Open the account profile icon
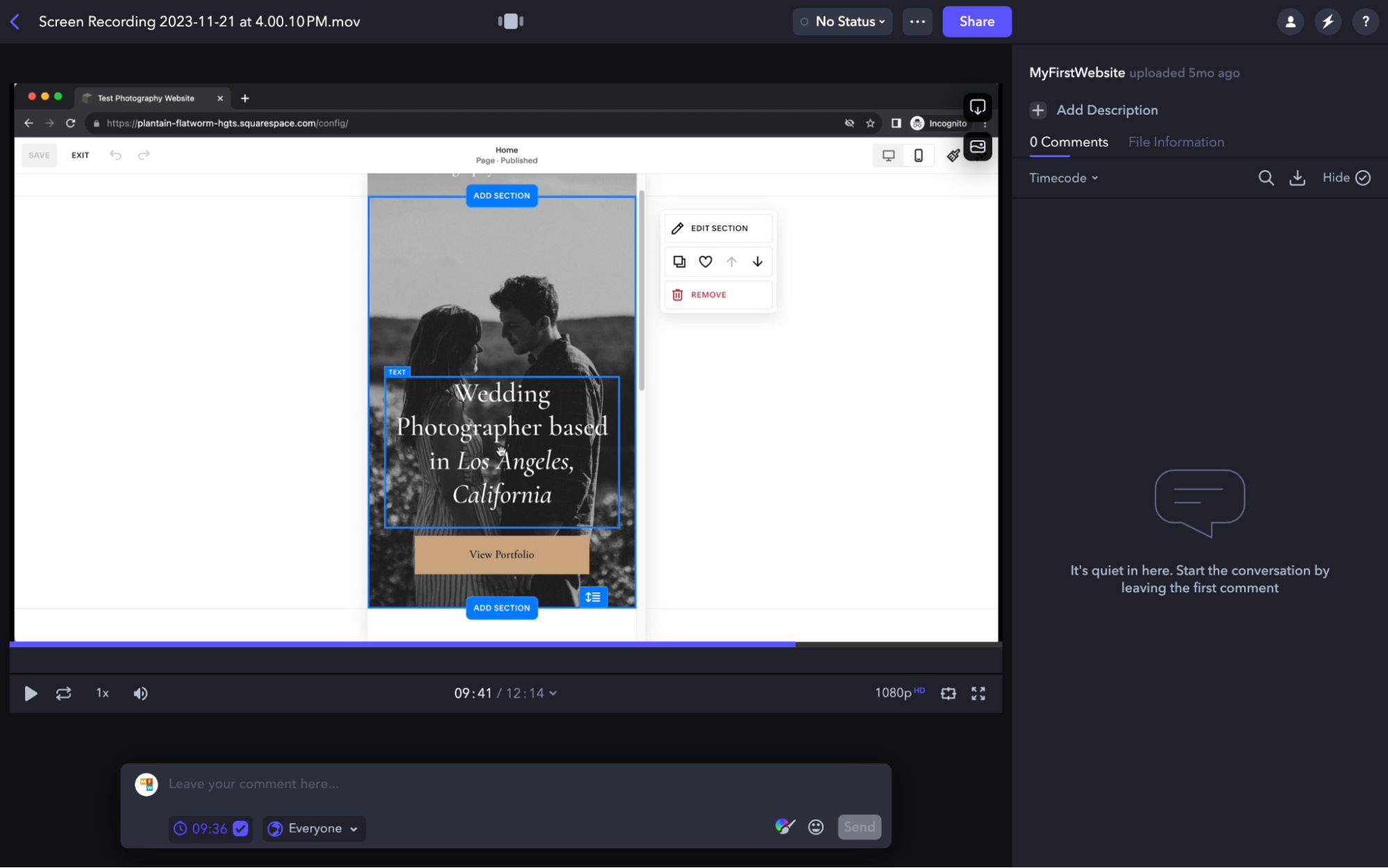This screenshot has width=1388, height=868. [x=1290, y=22]
